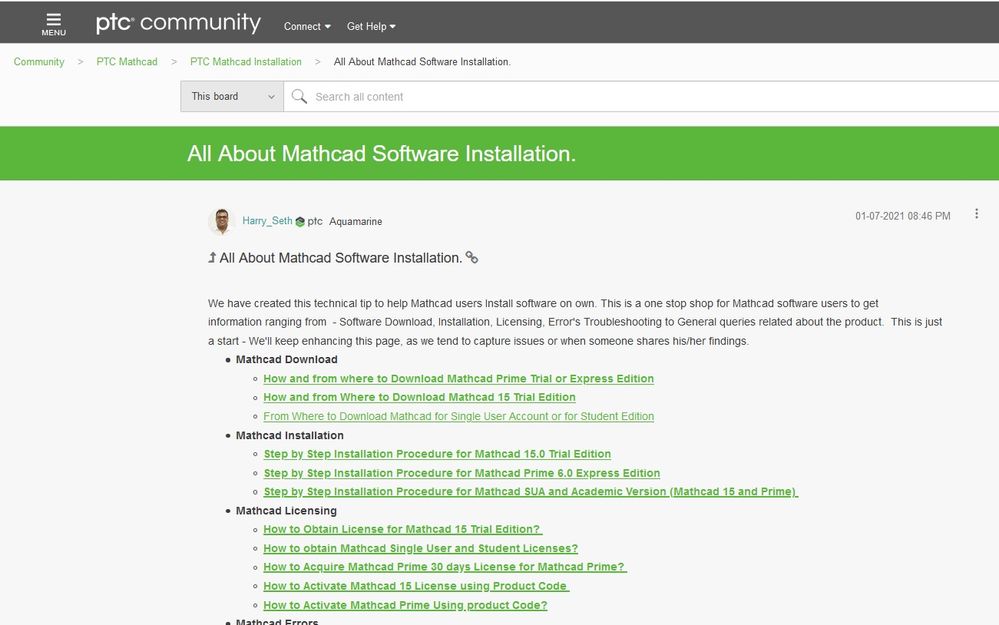Screen dimensions: 999x625
Task: Click the search magnifier icon
Action: (299, 97)
